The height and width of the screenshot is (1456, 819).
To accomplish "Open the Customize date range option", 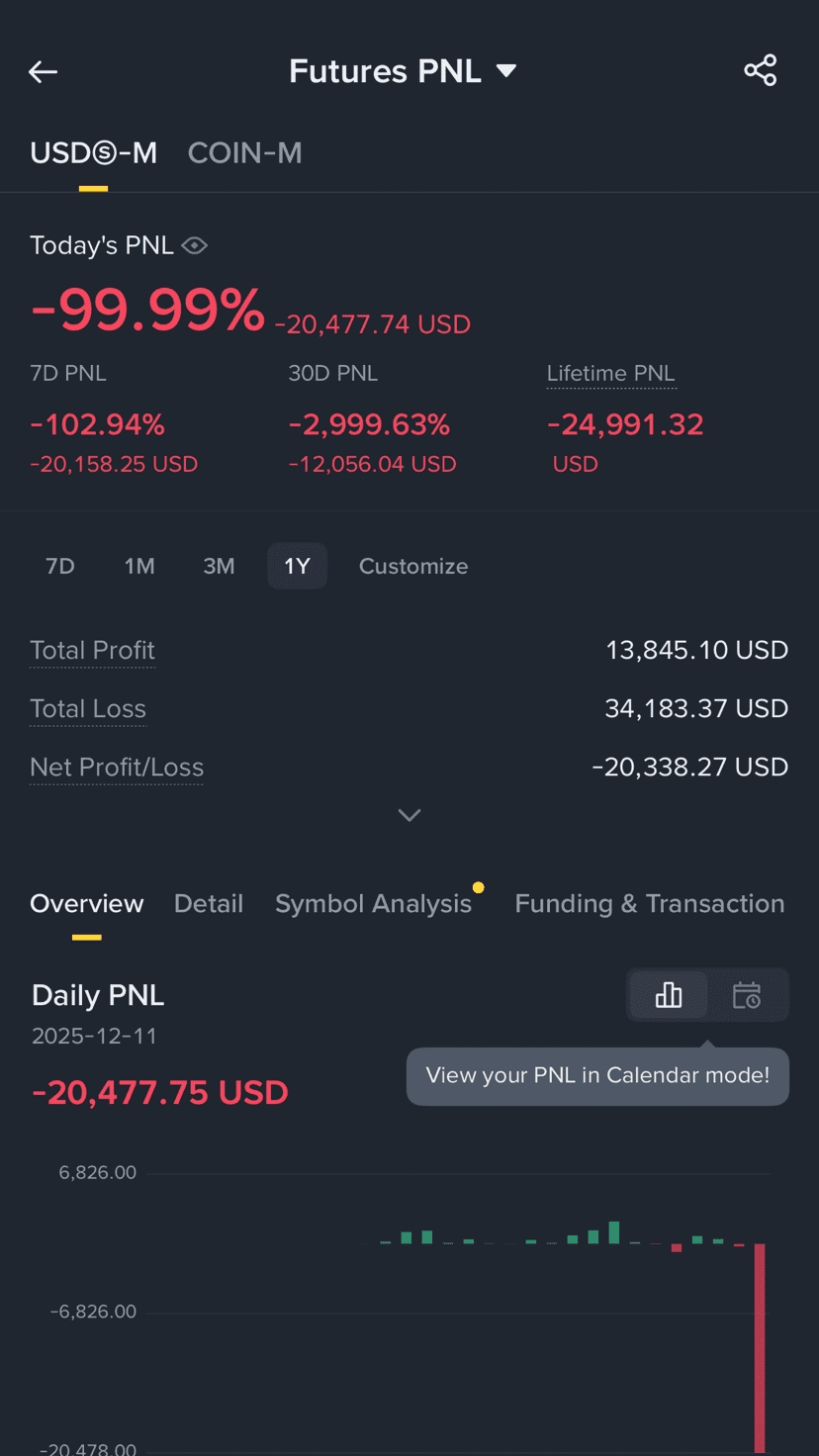I will coord(413,566).
